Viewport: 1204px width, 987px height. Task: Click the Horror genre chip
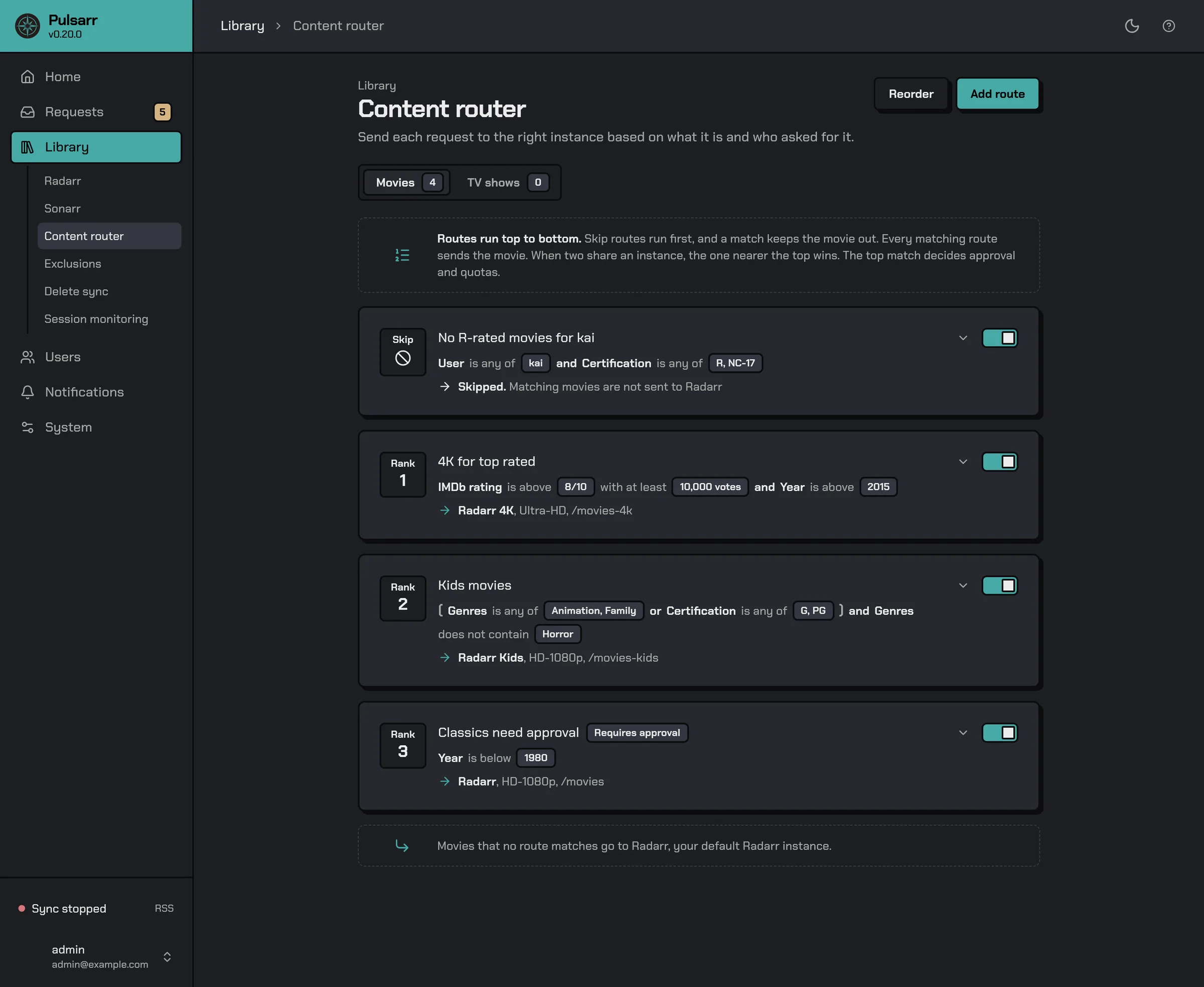[558, 634]
